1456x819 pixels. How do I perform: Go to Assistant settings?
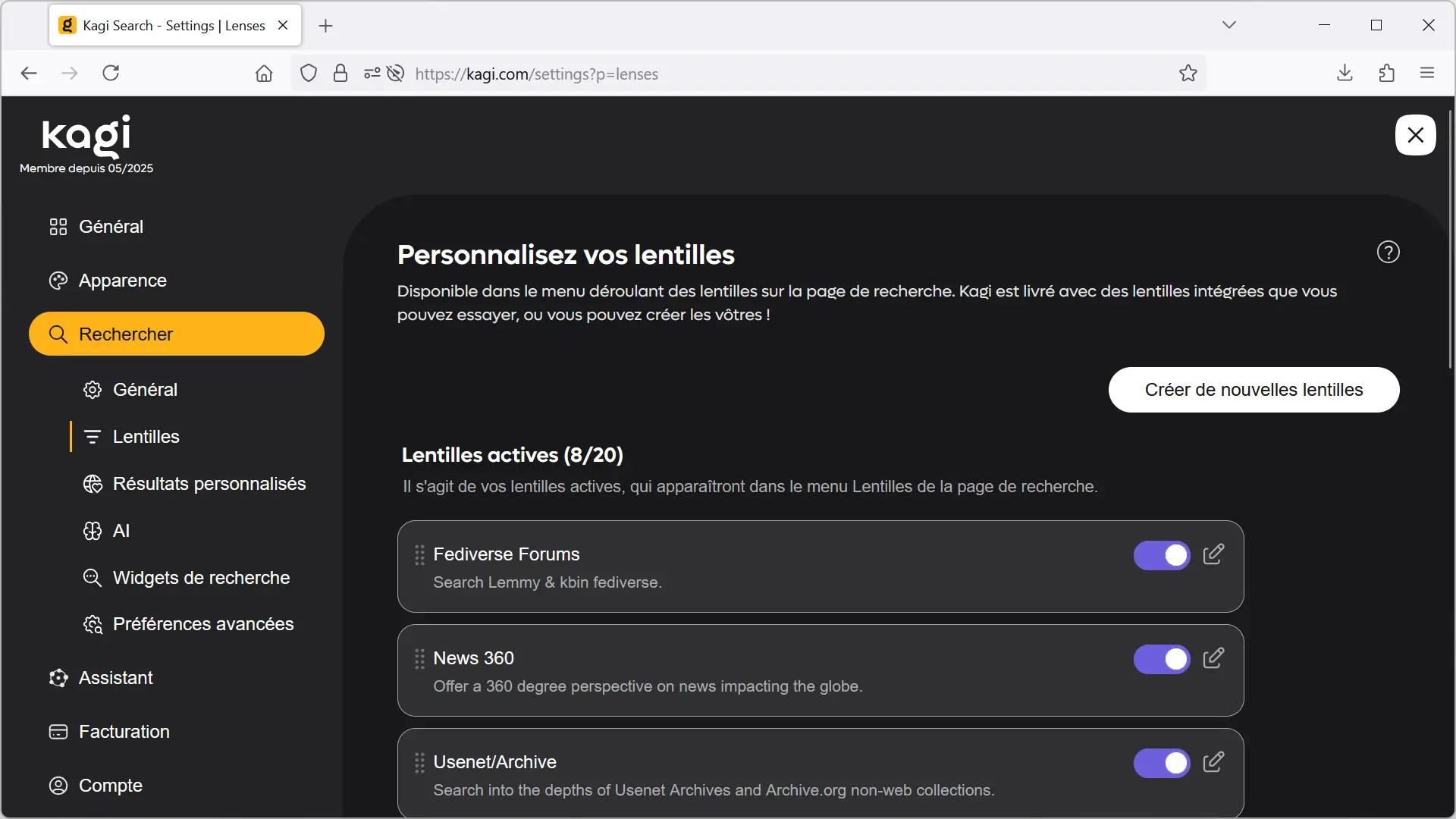(101, 678)
